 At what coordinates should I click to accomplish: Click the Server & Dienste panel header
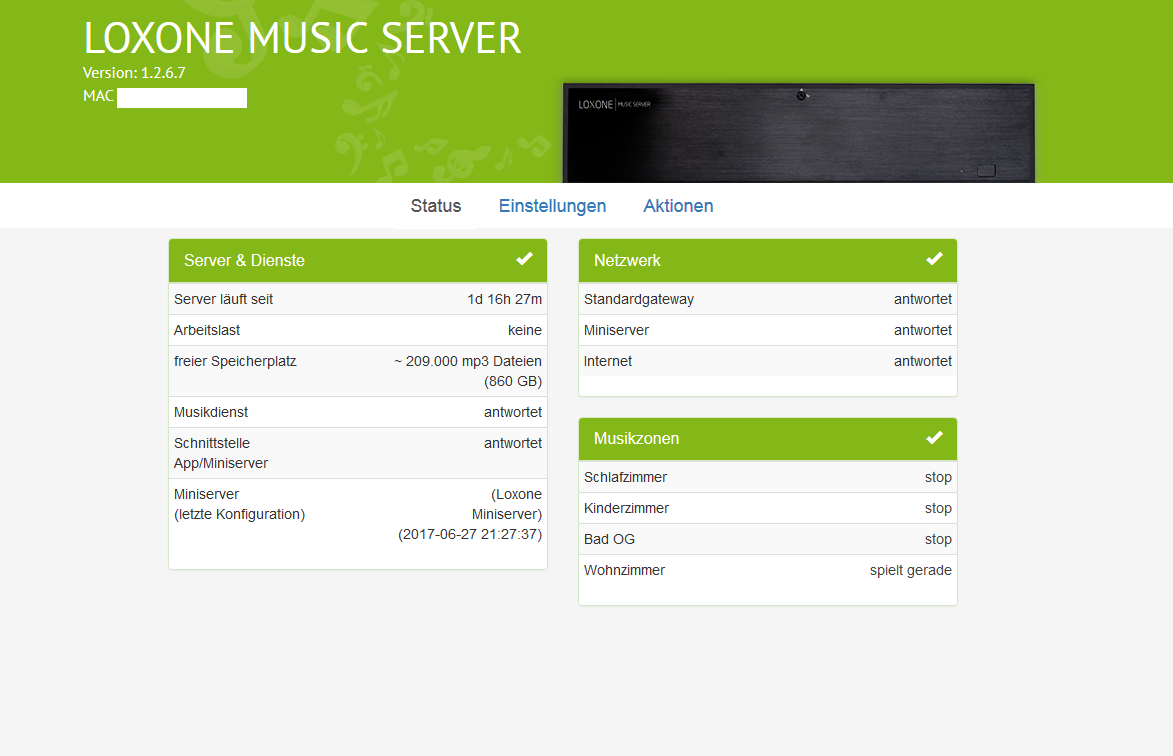[358, 260]
